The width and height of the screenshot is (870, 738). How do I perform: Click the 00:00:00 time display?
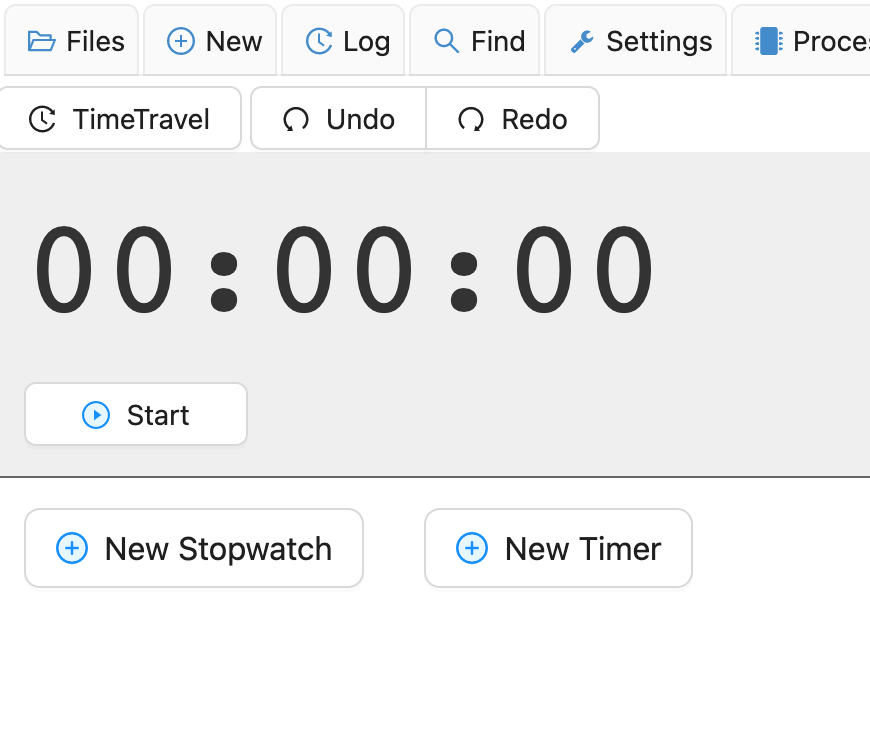click(x=343, y=268)
